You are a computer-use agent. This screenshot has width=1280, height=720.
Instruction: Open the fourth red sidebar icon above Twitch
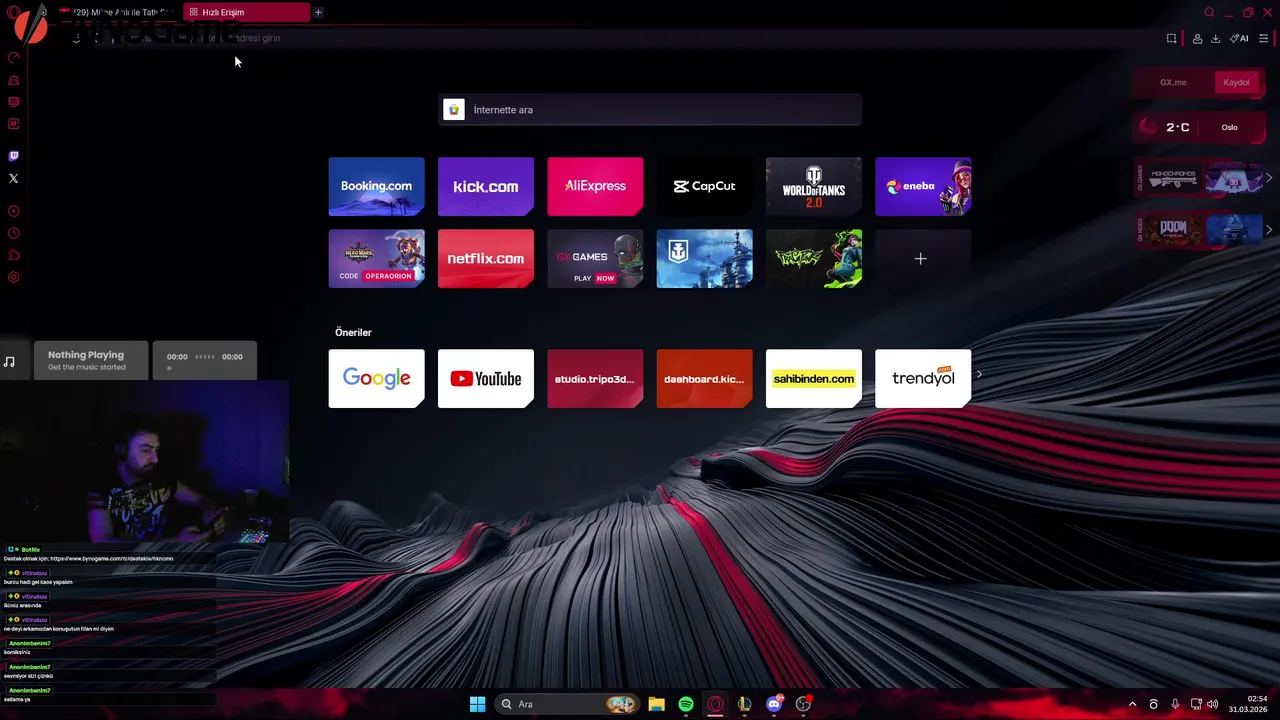[x=14, y=124]
